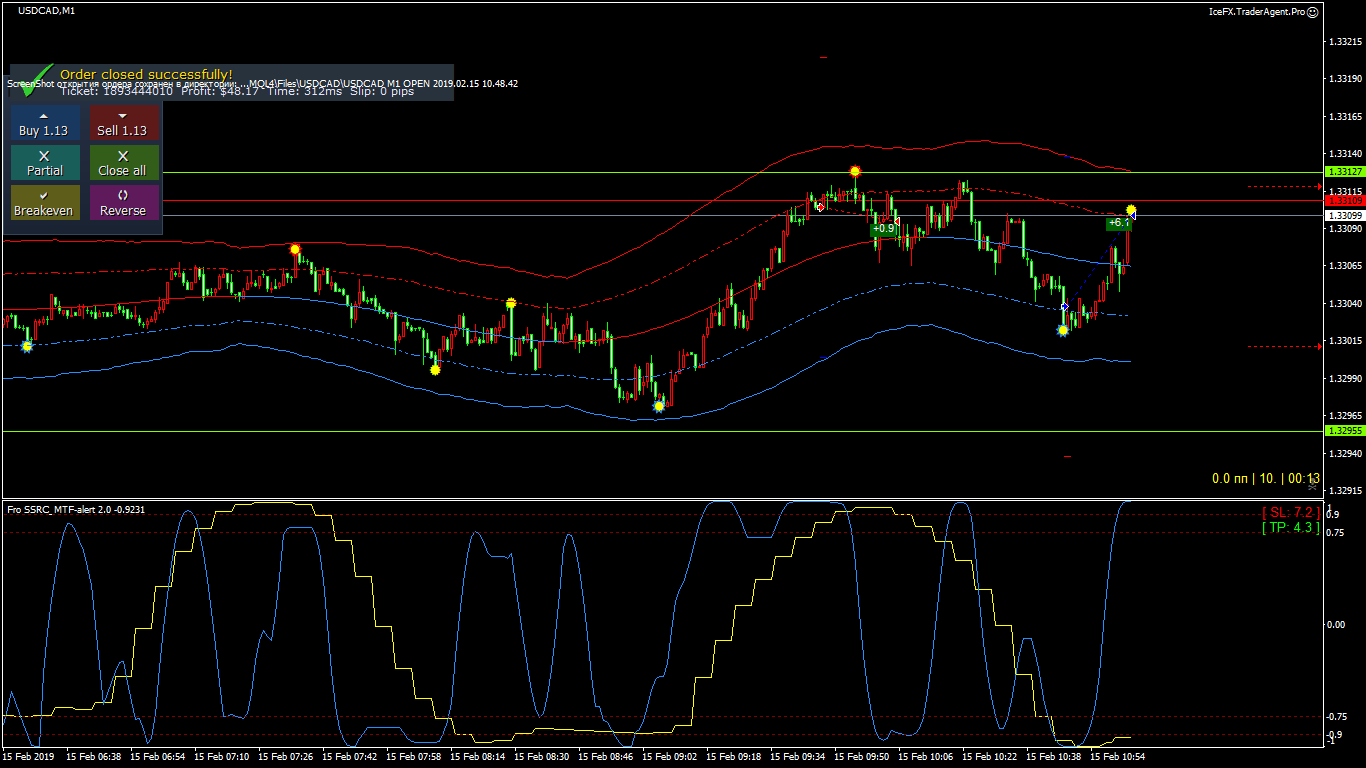Click the +6.1 trade profit label
The image size is (1366, 768).
pos(1118,223)
